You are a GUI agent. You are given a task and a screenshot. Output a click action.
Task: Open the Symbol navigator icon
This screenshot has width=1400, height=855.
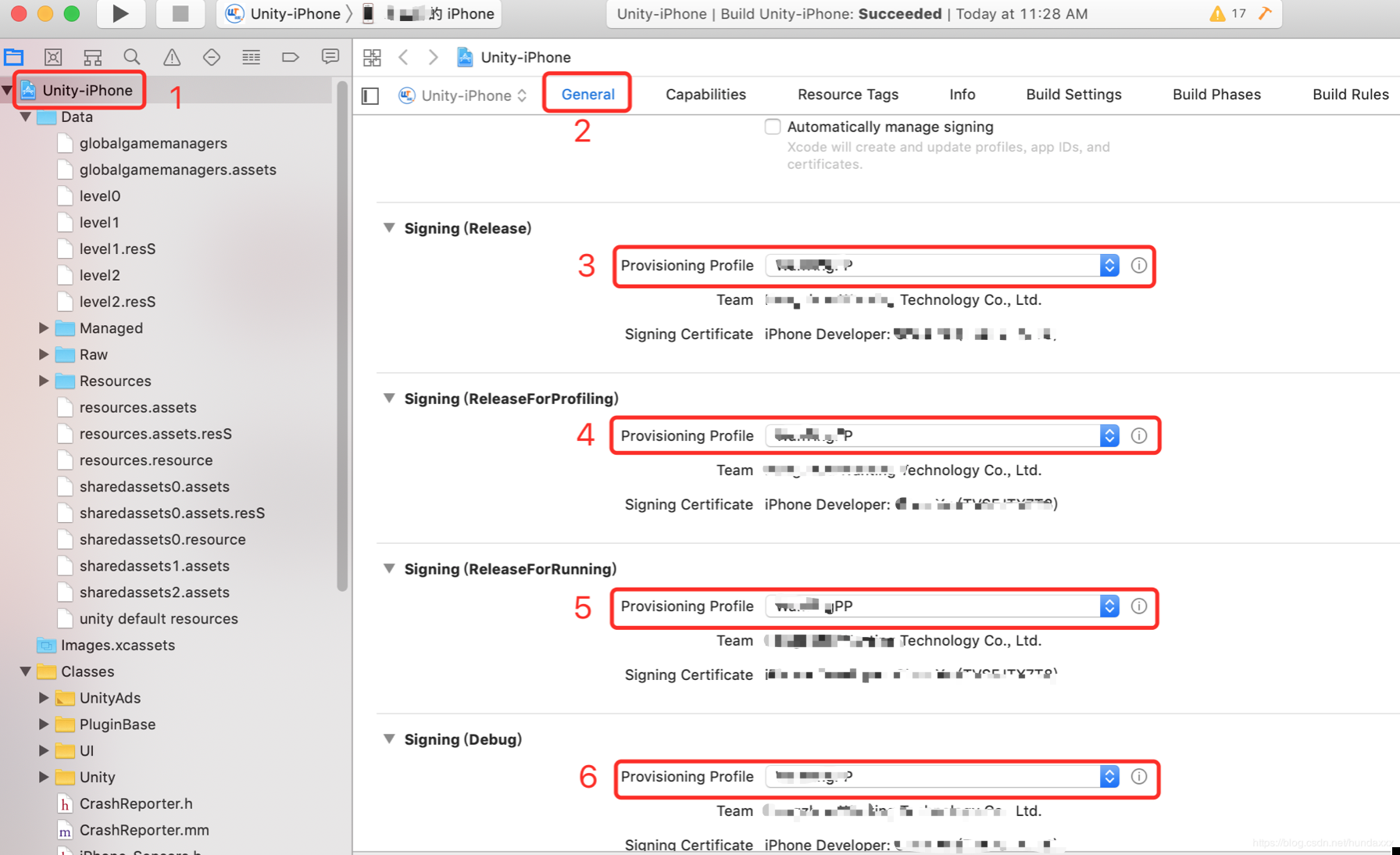coord(93,57)
